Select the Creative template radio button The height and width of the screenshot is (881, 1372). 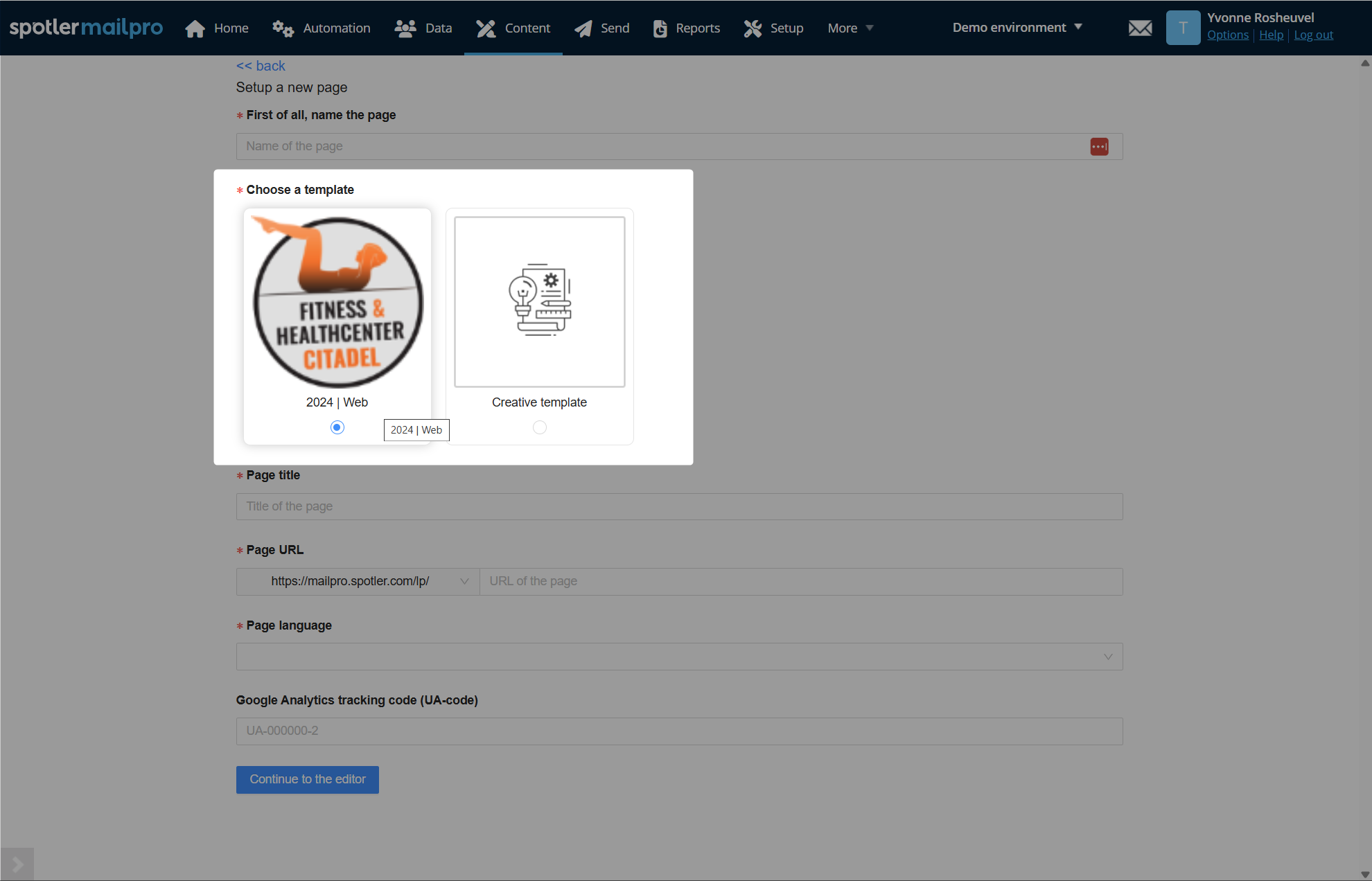pyautogui.click(x=540, y=427)
